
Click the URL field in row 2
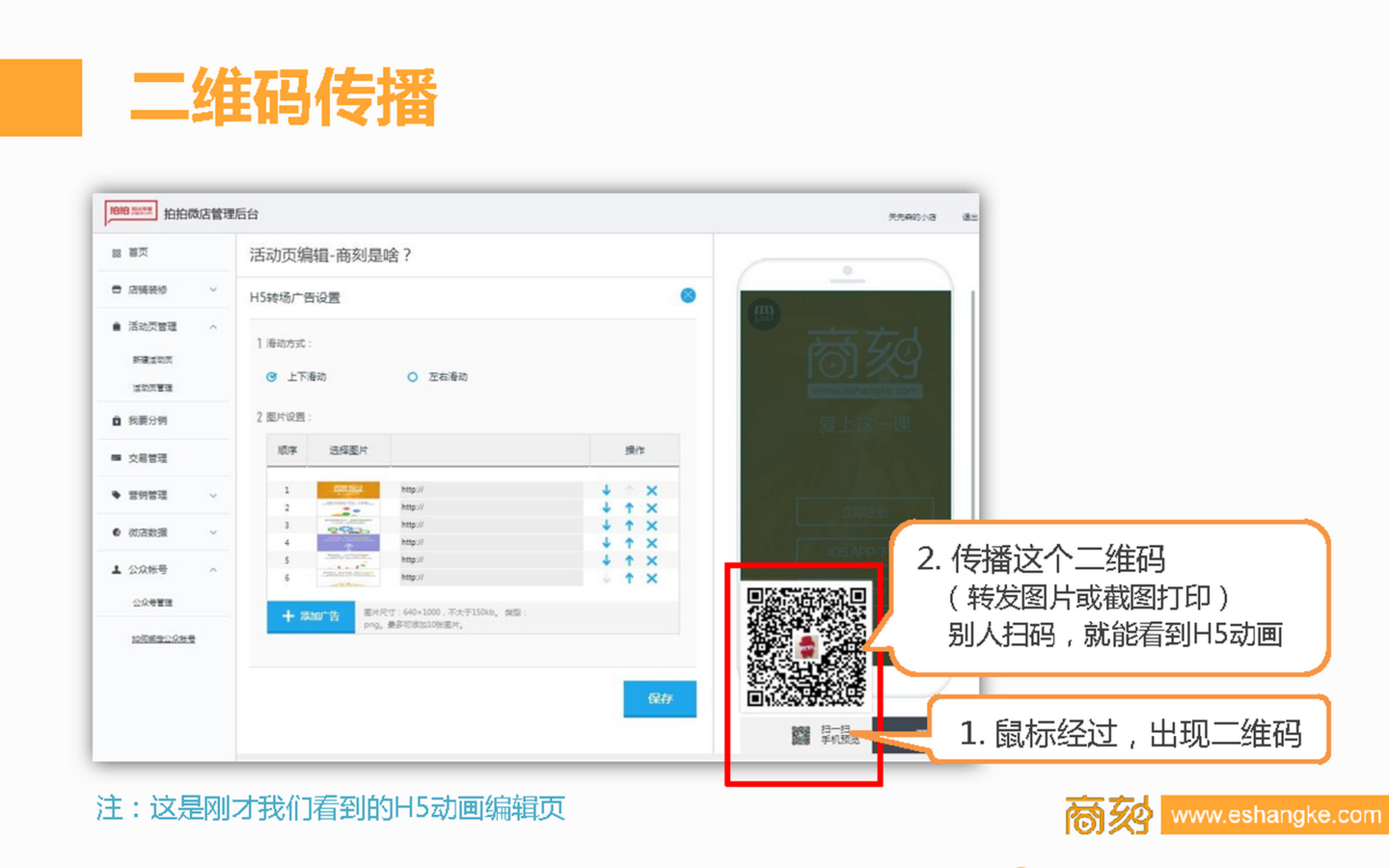(490, 507)
